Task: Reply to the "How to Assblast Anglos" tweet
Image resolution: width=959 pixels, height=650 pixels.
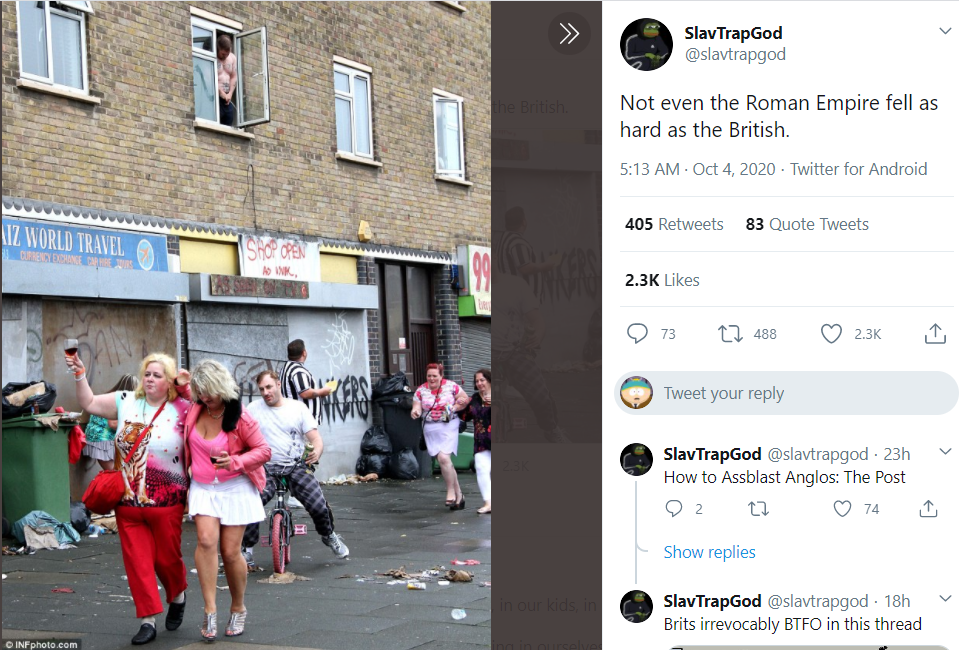Action: 673,509
